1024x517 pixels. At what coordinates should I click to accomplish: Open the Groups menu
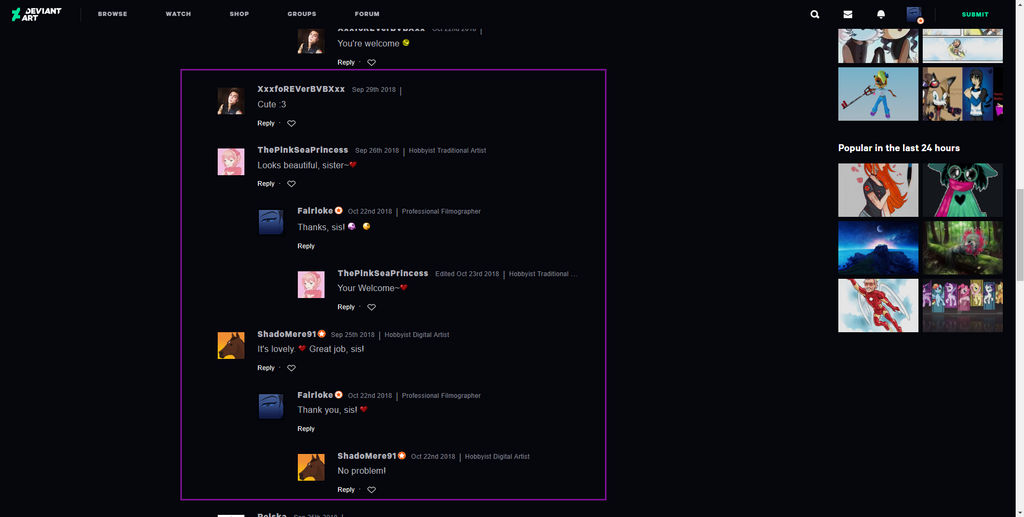pos(302,14)
